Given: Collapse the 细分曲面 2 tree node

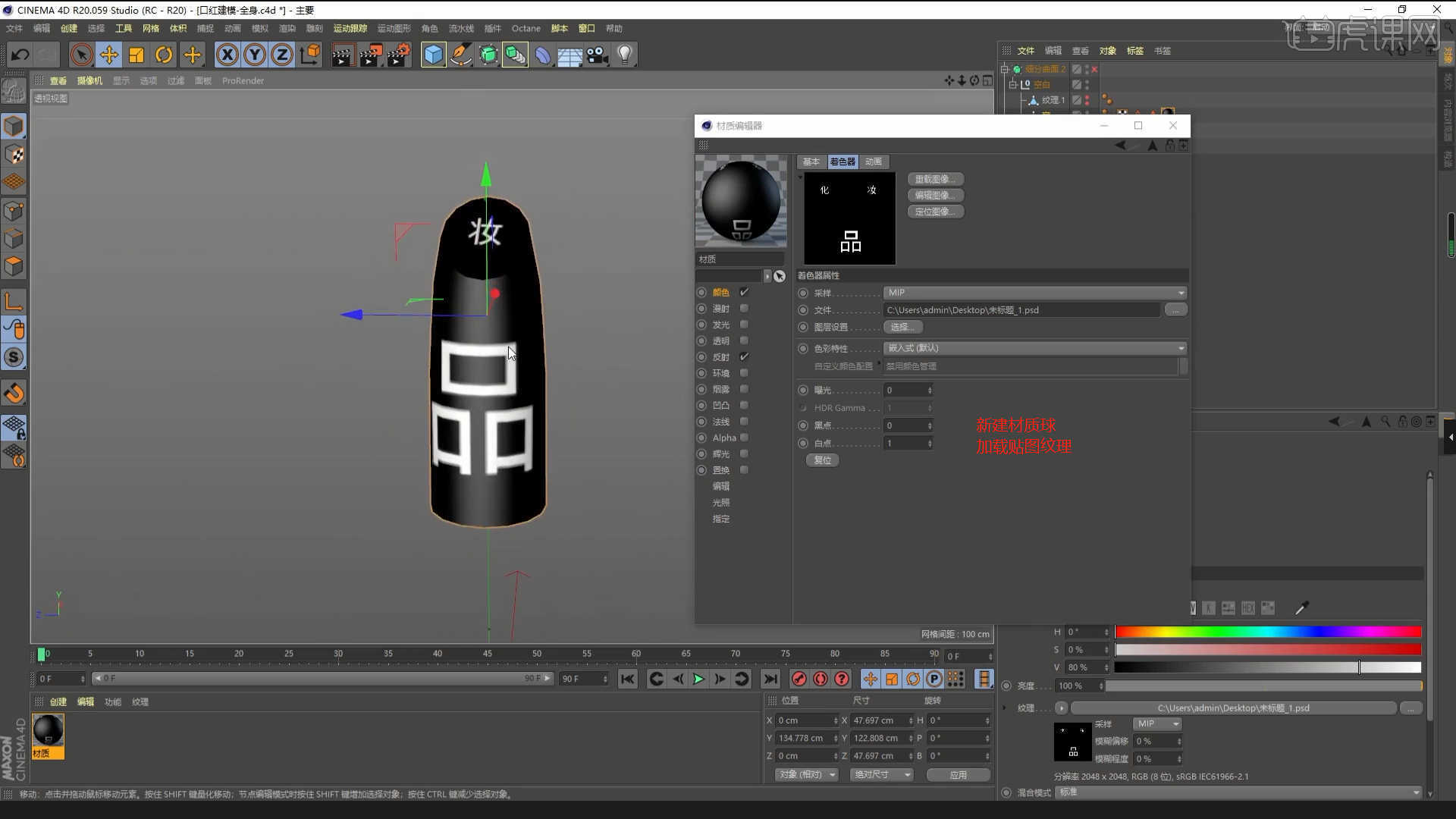Looking at the screenshot, I should [1005, 69].
